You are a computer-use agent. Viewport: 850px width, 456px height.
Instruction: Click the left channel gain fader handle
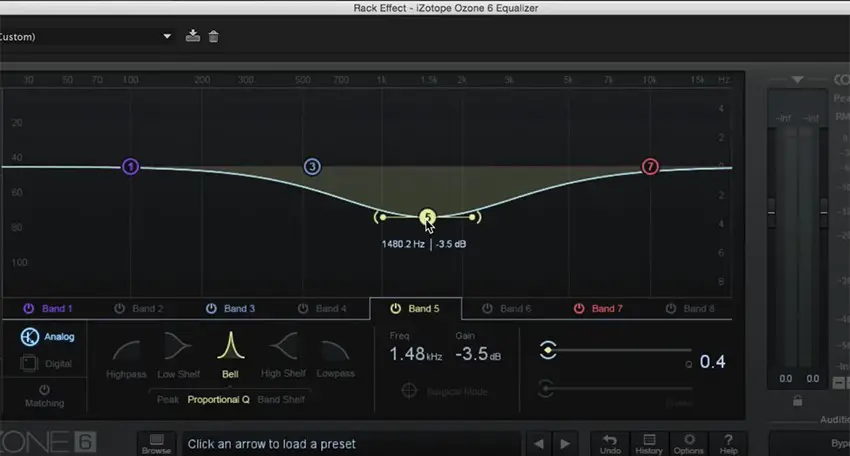tap(771, 213)
